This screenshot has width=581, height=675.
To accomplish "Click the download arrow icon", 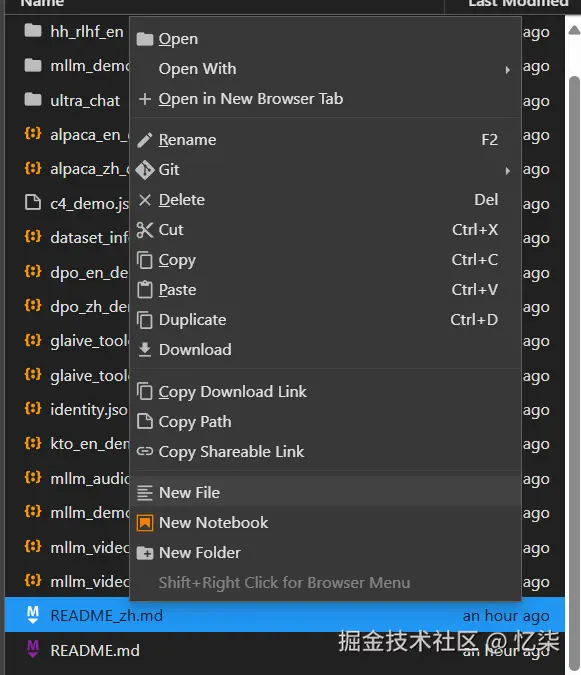I will click(x=145, y=350).
